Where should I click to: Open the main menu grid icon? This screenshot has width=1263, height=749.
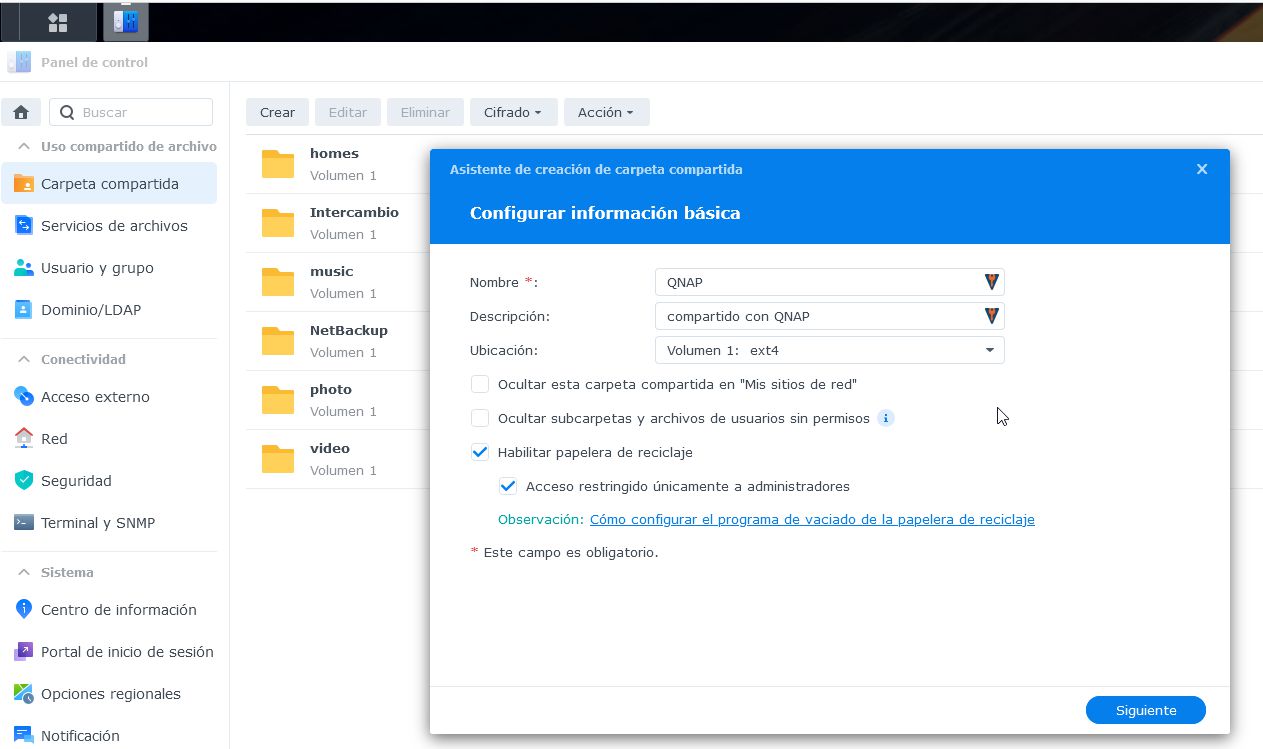coord(58,22)
